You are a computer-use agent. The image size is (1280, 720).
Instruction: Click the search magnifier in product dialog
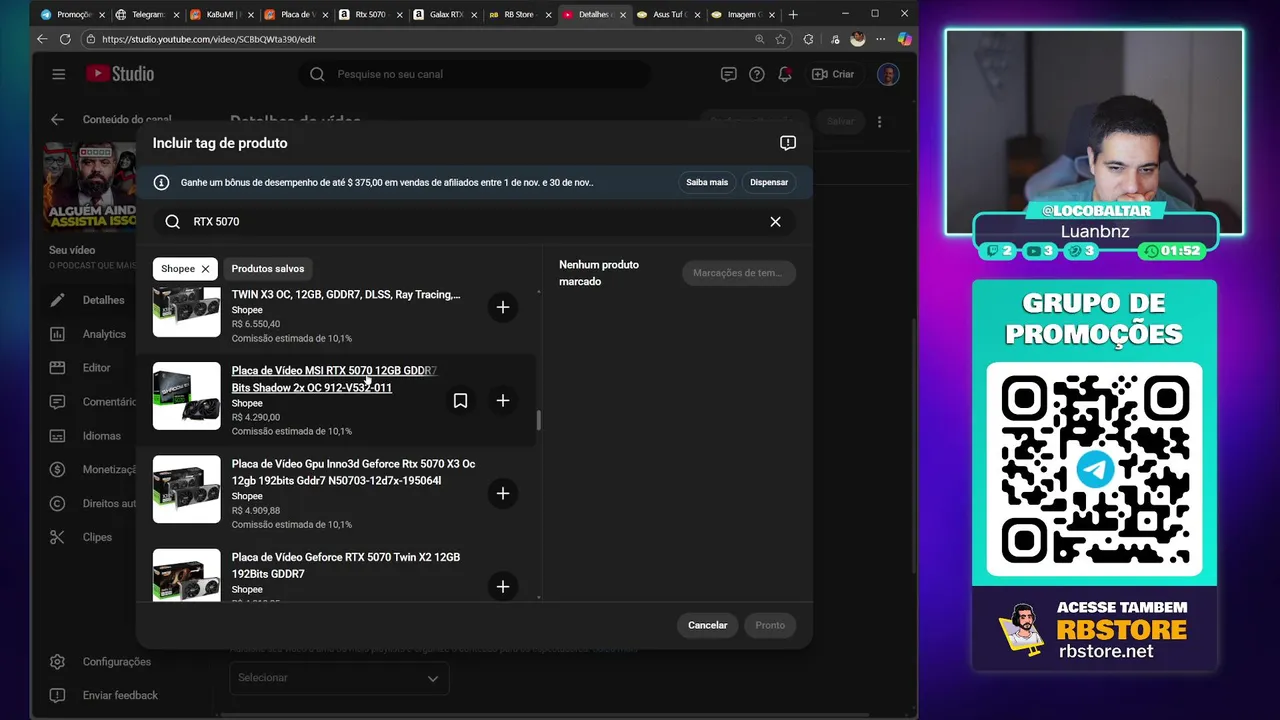tap(173, 222)
